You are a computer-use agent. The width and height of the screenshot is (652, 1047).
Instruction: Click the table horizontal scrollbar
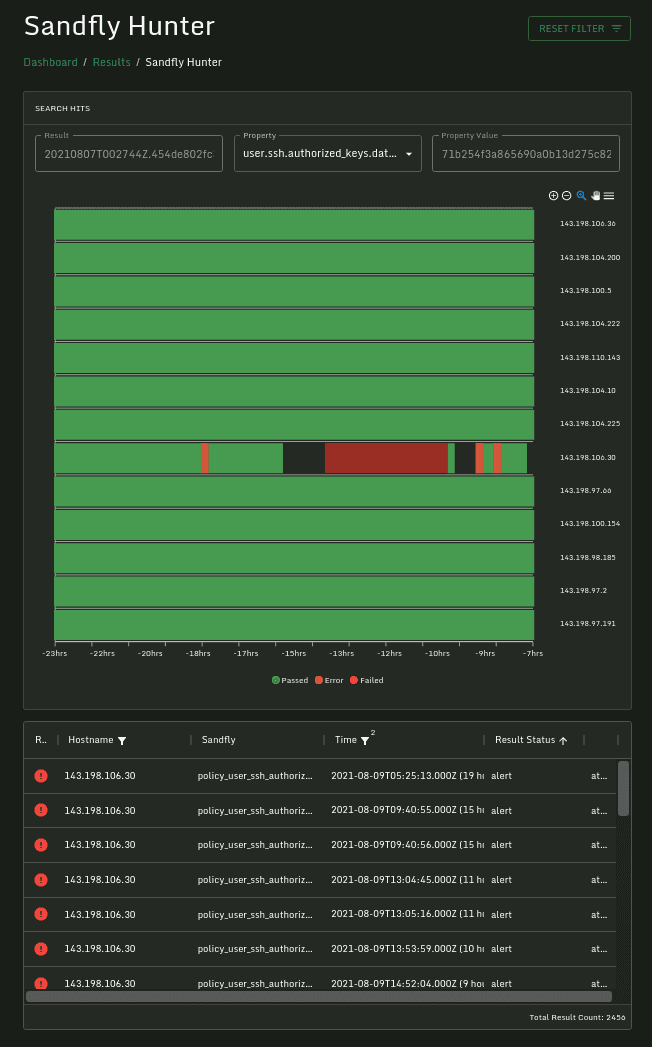pyautogui.click(x=319, y=996)
